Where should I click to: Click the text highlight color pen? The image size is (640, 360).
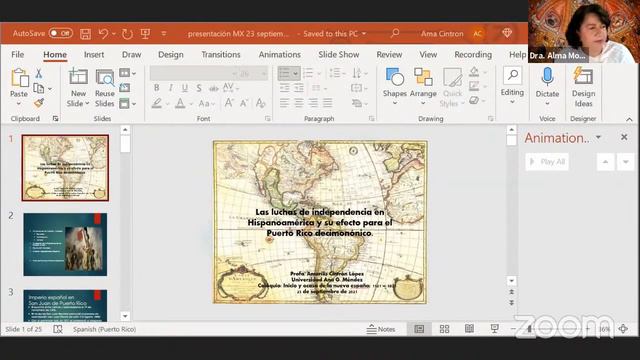(x=156, y=103)
